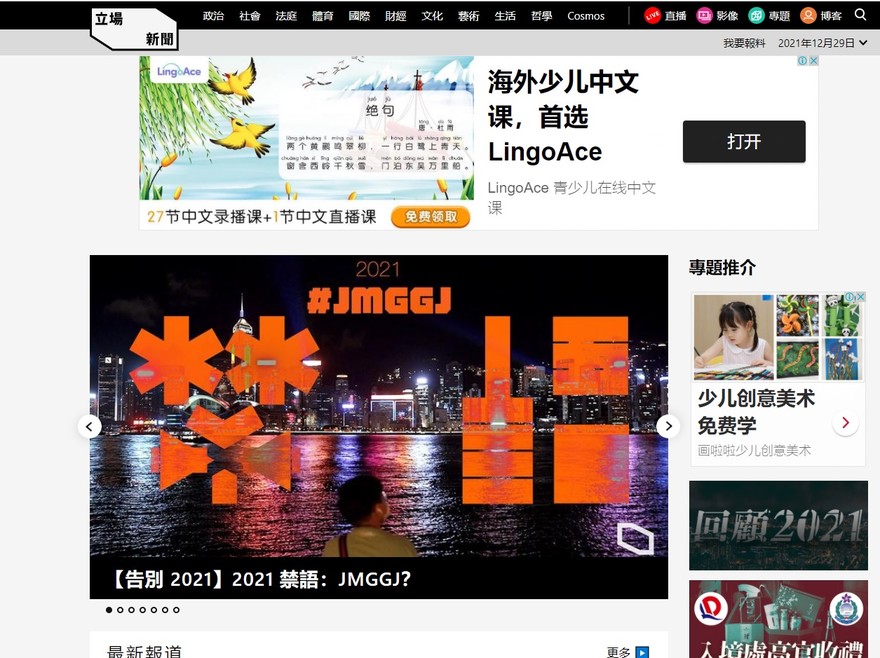Viewport: 880px width, 658px height.
Task: Click the search magnifier icon
Action: pyautogui.click(x=860, y=15)
